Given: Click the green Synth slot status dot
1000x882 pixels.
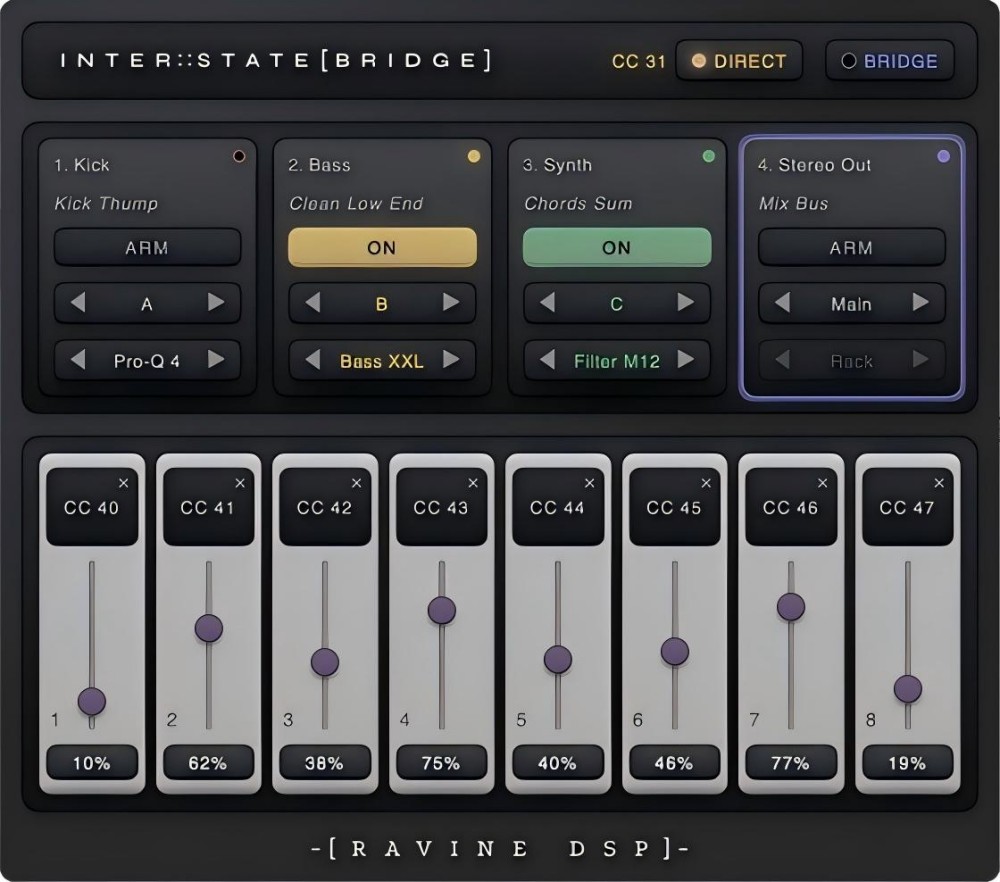Looking at the screenshot, I should 709,156.
